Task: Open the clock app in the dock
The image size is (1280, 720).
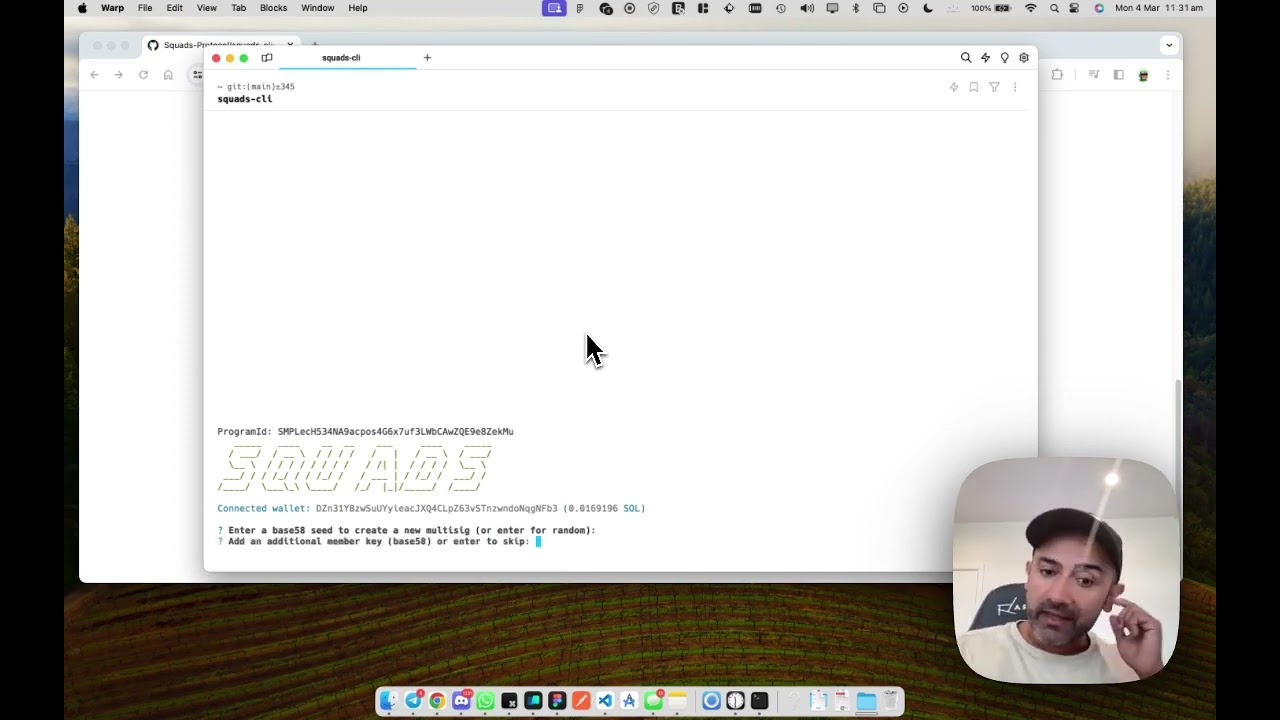Action: point(735,701)
